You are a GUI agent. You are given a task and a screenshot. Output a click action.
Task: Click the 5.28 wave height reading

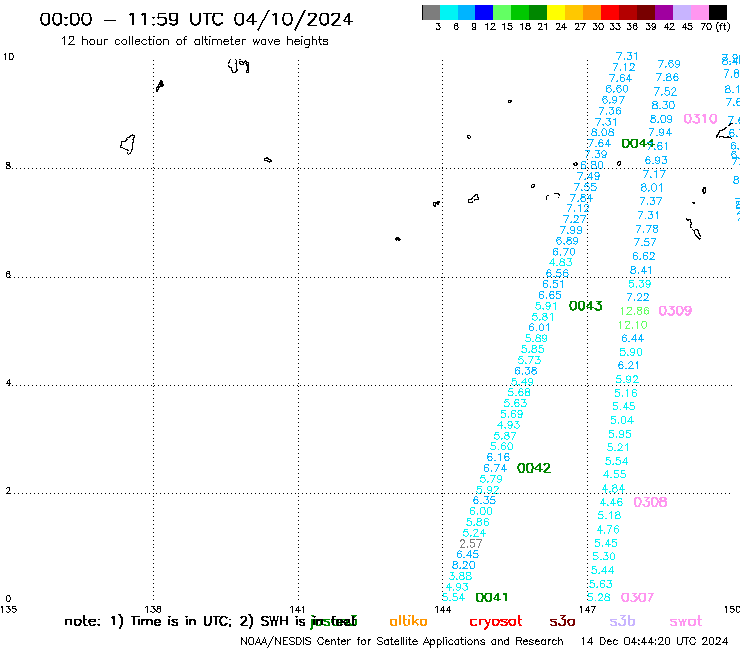599,598
